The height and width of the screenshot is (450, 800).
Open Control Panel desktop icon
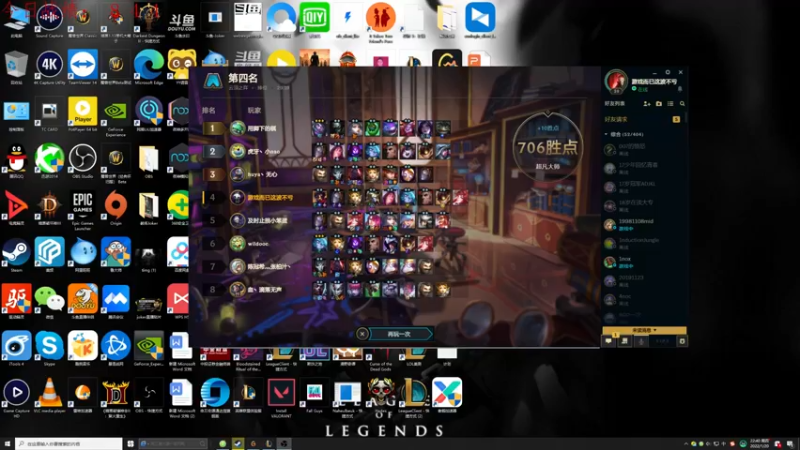16,114
